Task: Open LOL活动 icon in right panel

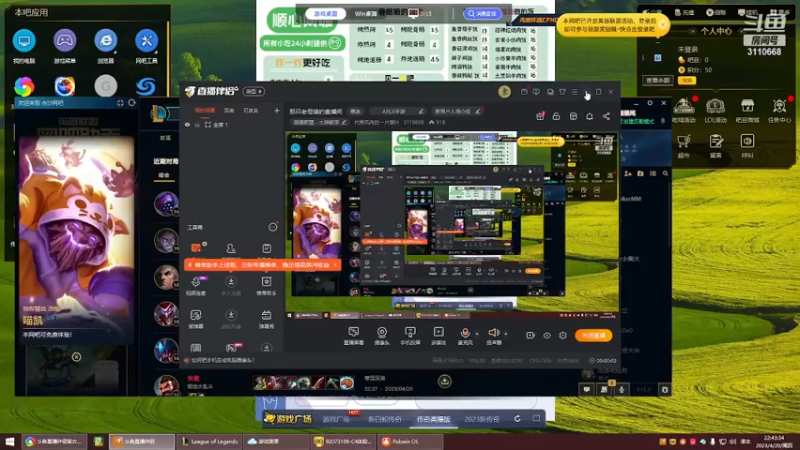Action: 715,110
